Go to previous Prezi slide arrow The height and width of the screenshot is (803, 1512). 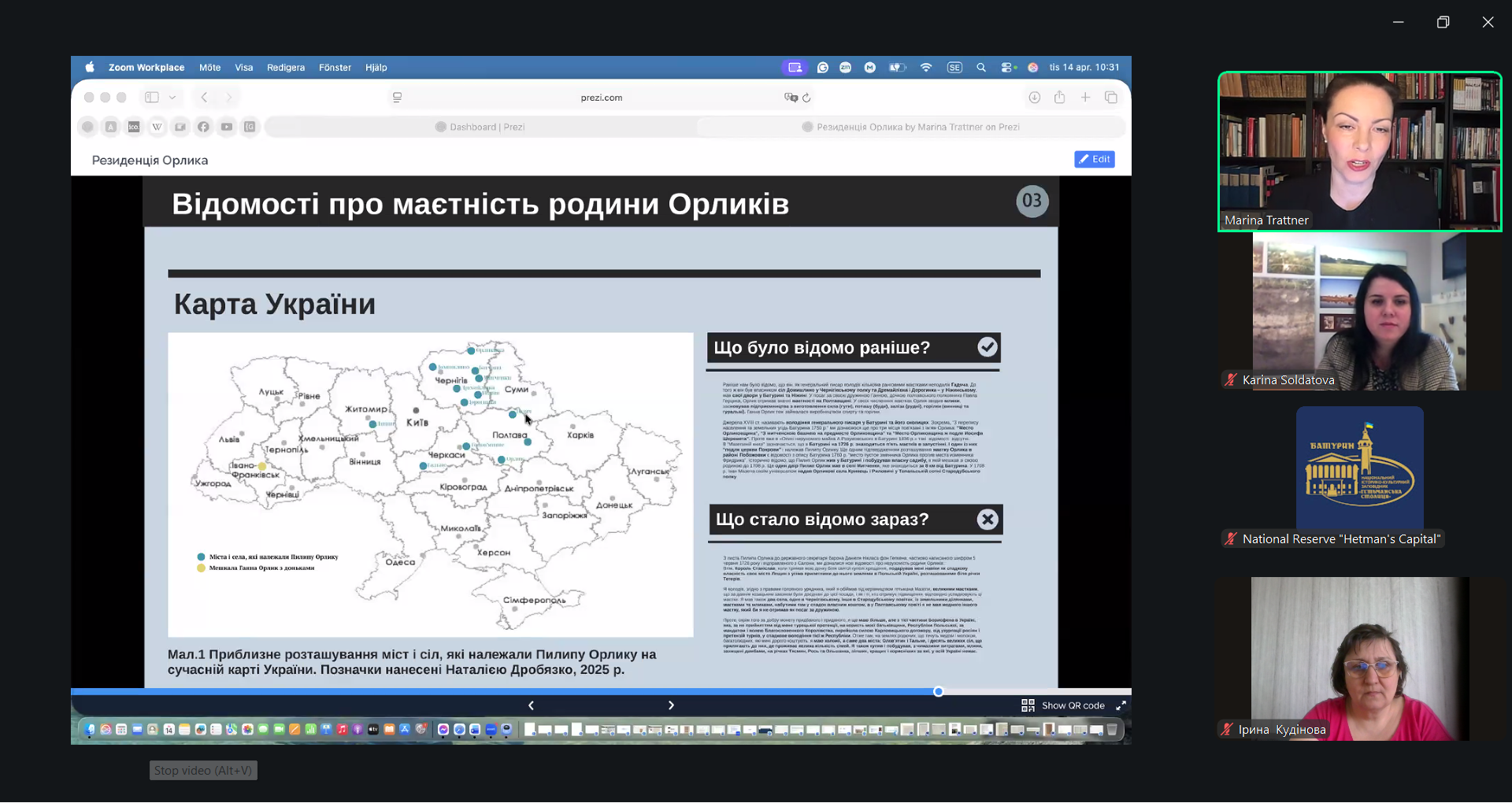(531, 705)
